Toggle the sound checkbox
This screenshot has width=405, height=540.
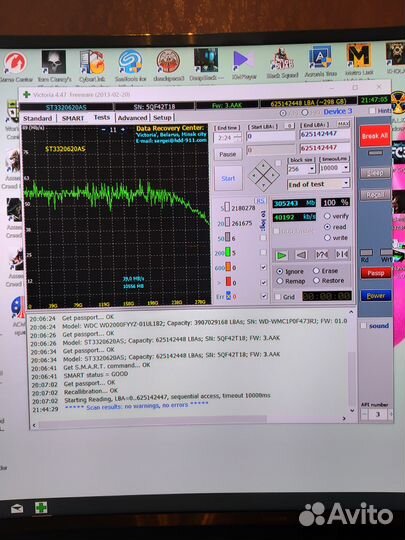click(x=363, y=326)
